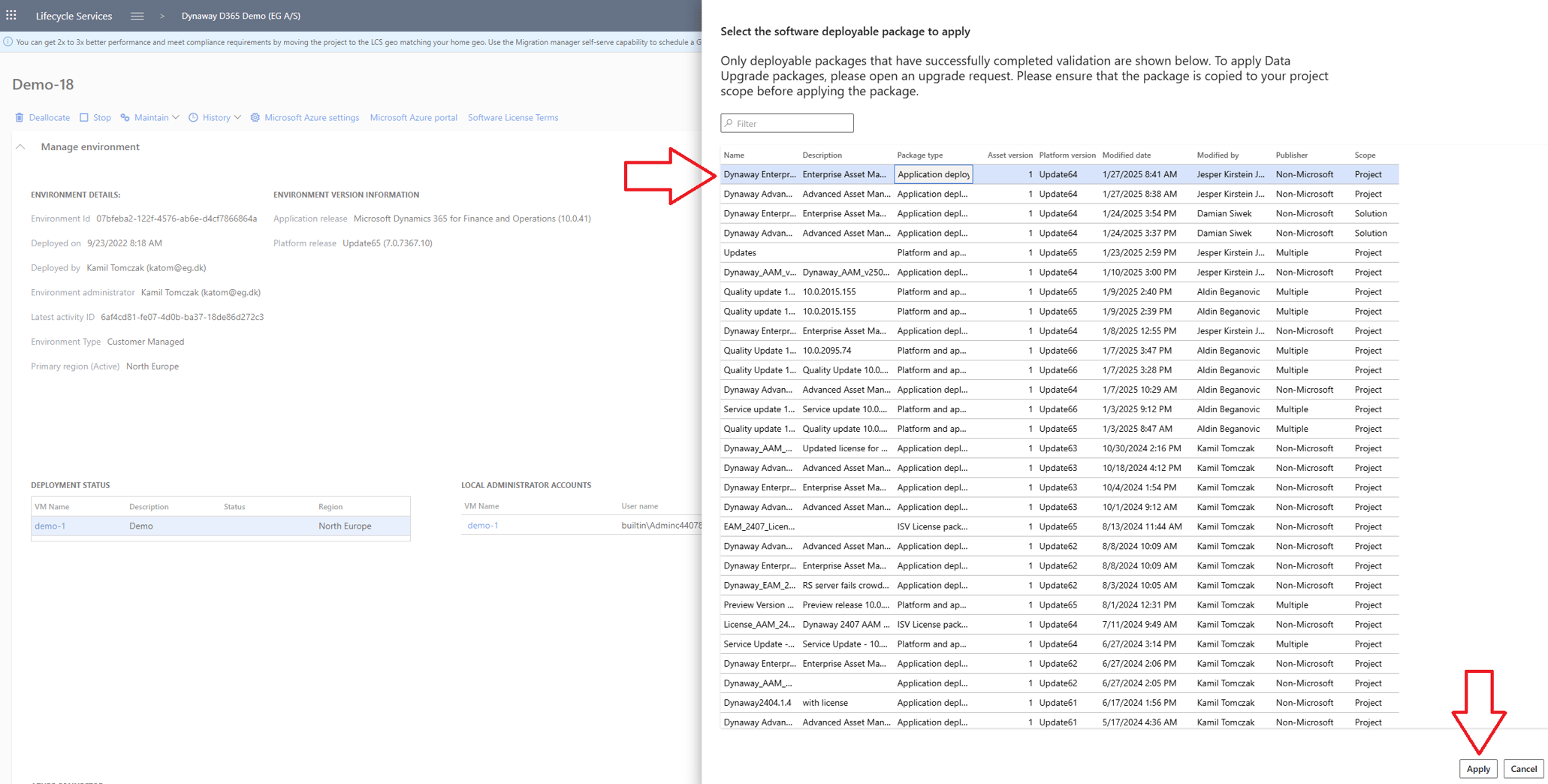Expand the Maintain dropdown chevron
This screenshot has width=1548, height=784.
coord(175,117)
